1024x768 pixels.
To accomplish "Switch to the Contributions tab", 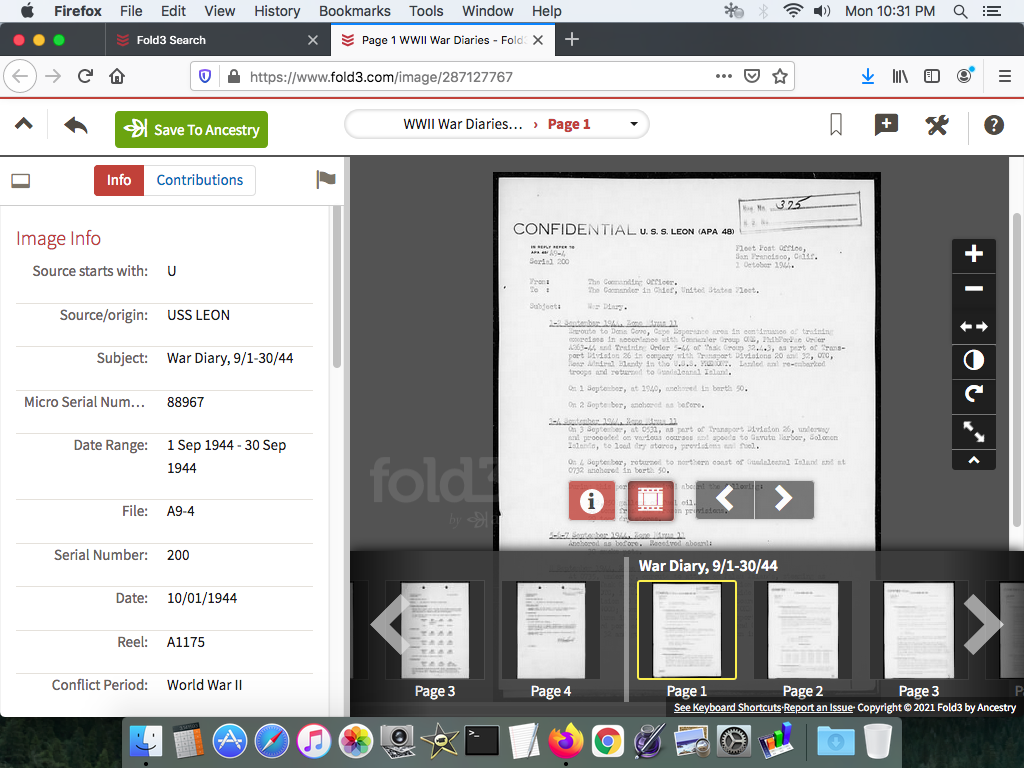I will [199, 180].
